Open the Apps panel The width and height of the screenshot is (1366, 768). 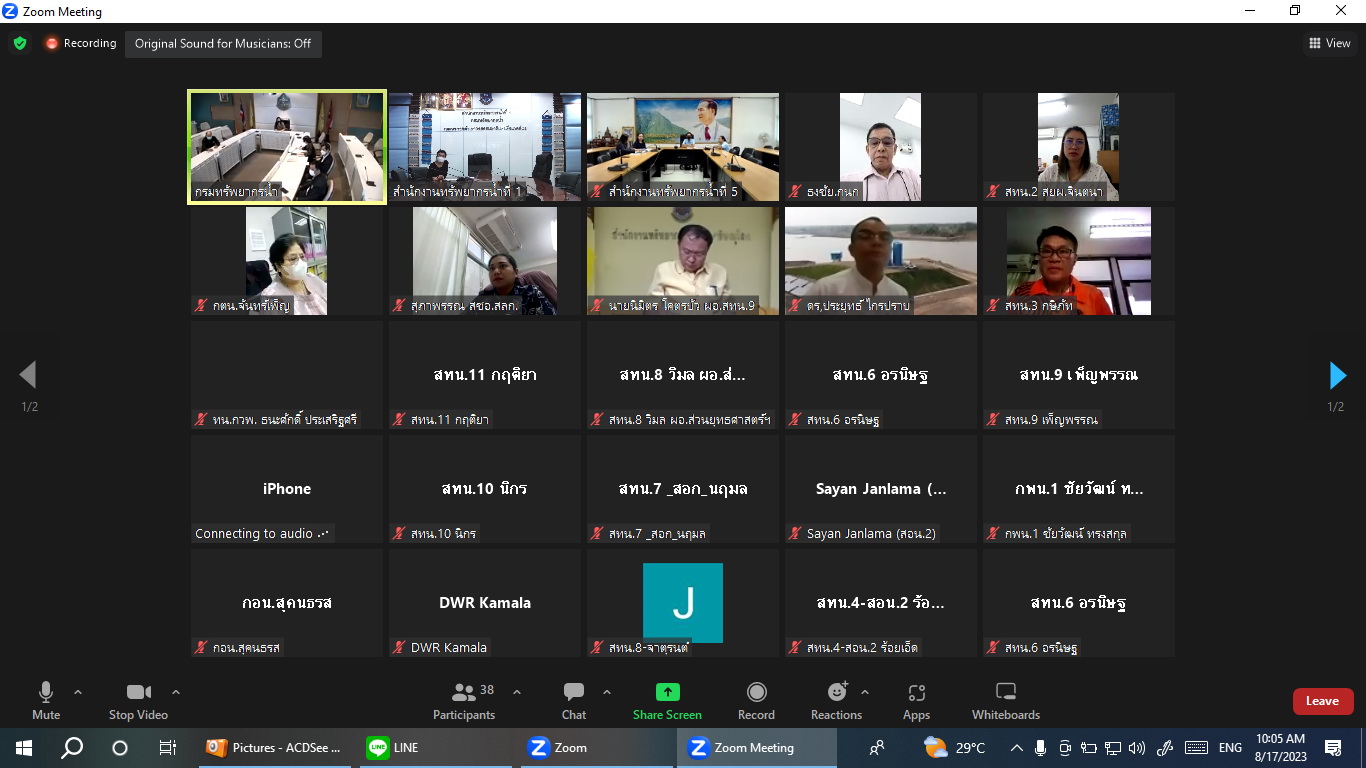click(x=916, y=700)
